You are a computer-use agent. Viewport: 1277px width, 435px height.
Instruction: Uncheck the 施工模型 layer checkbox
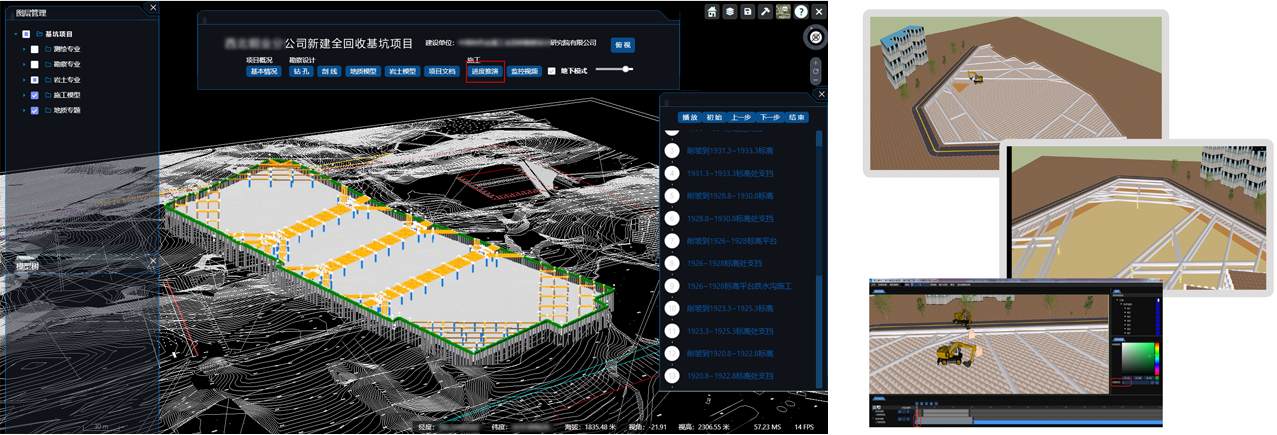click(35, 95)
